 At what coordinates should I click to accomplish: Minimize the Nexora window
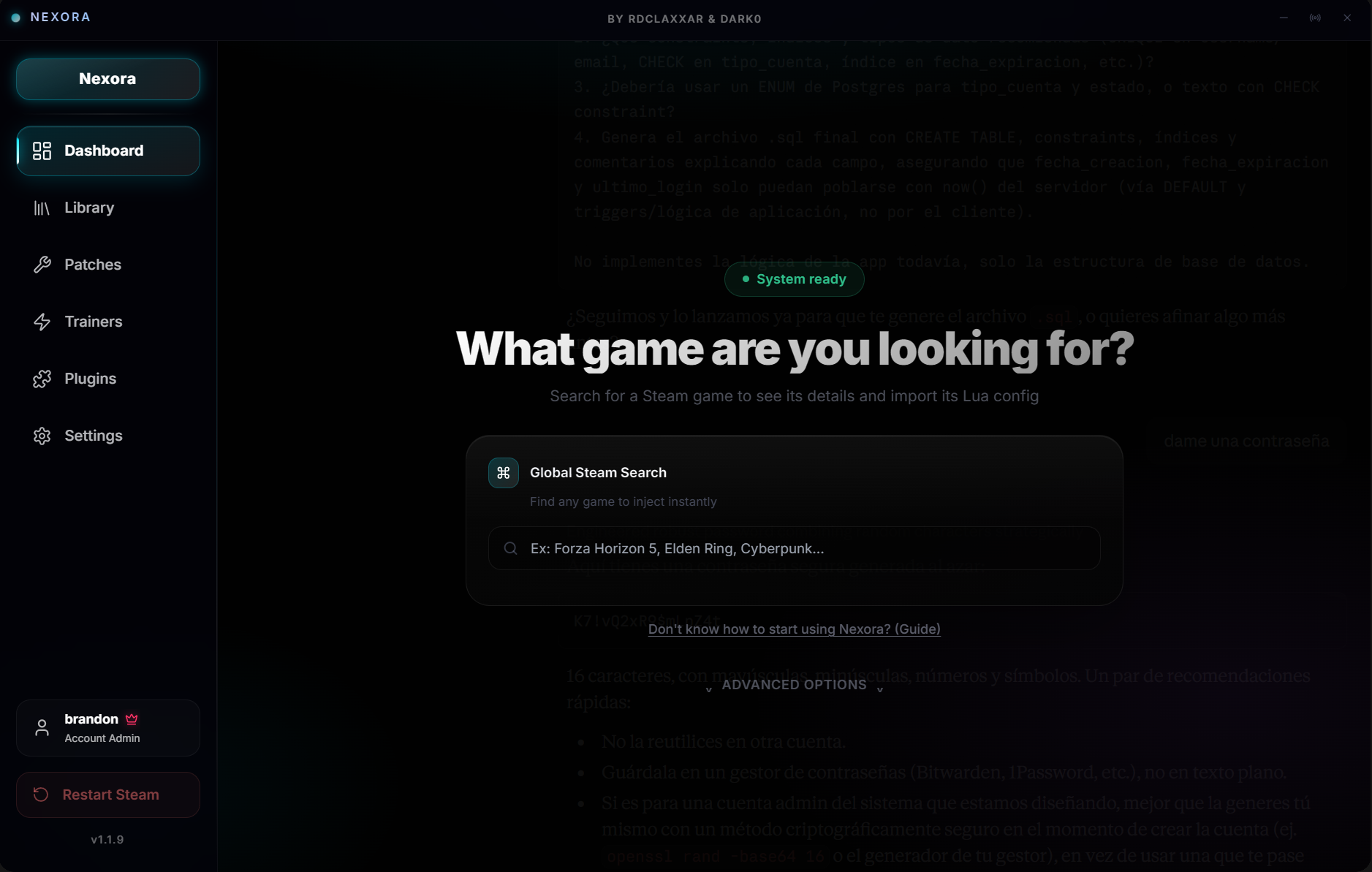click(x=1284, y=18)
